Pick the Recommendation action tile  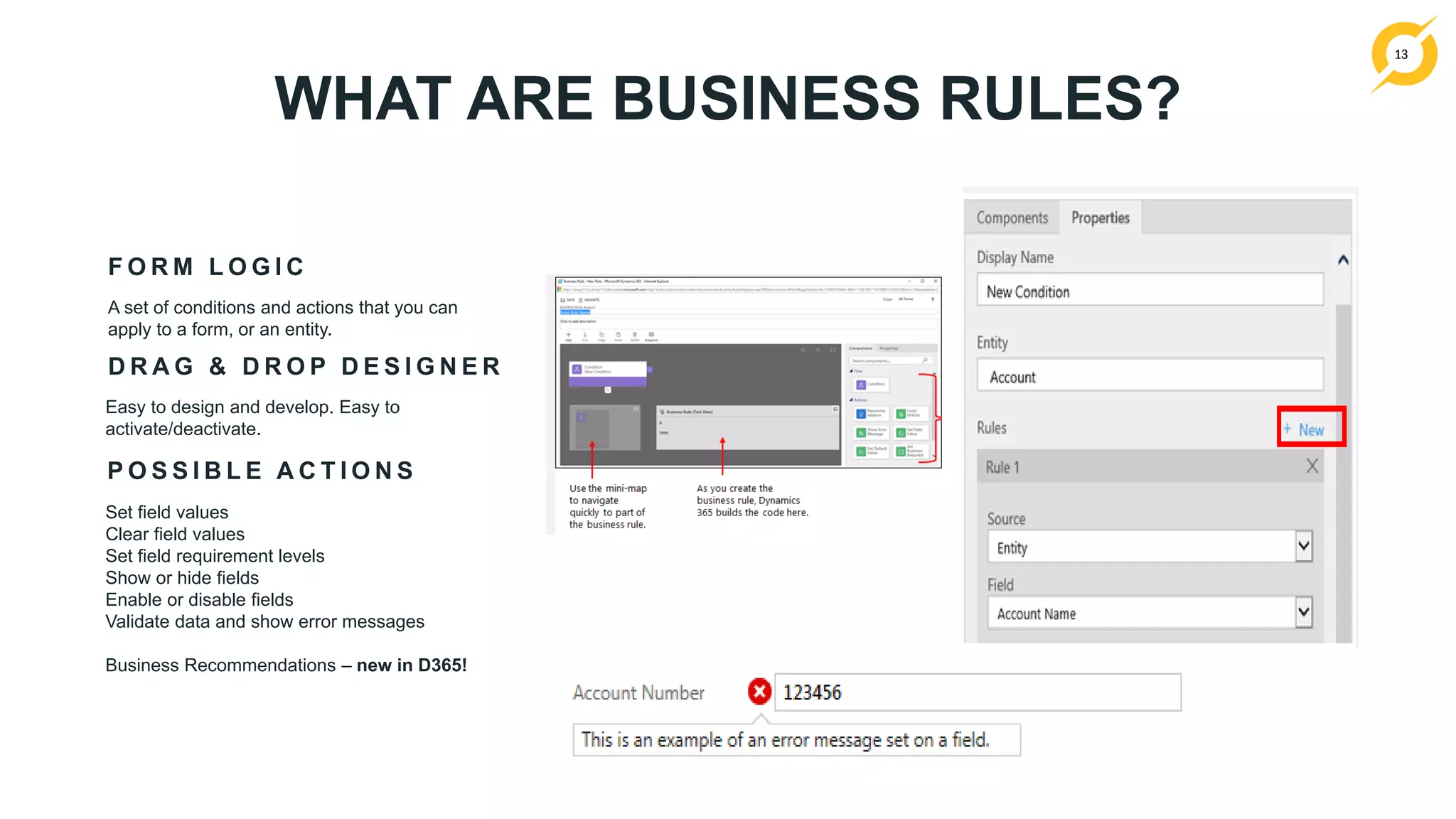coord(871,413)
